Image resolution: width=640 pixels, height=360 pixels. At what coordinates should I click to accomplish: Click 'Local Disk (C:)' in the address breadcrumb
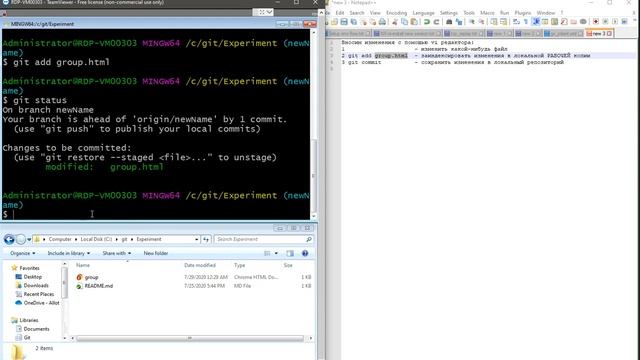tap(96, 239)
